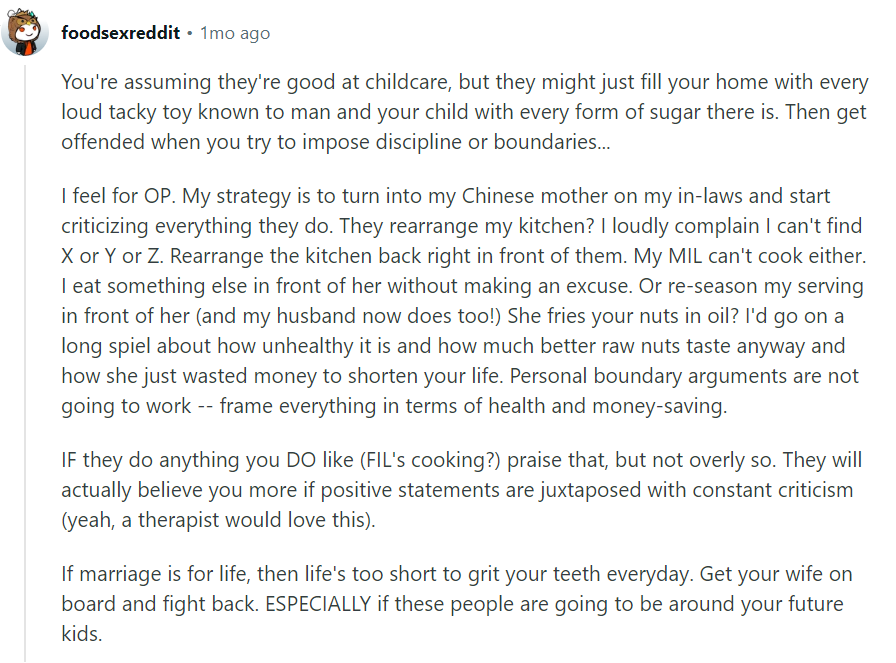
Task: Click the text "(yeah, a therapist would love this)."
Action: (x=218, y=520)
